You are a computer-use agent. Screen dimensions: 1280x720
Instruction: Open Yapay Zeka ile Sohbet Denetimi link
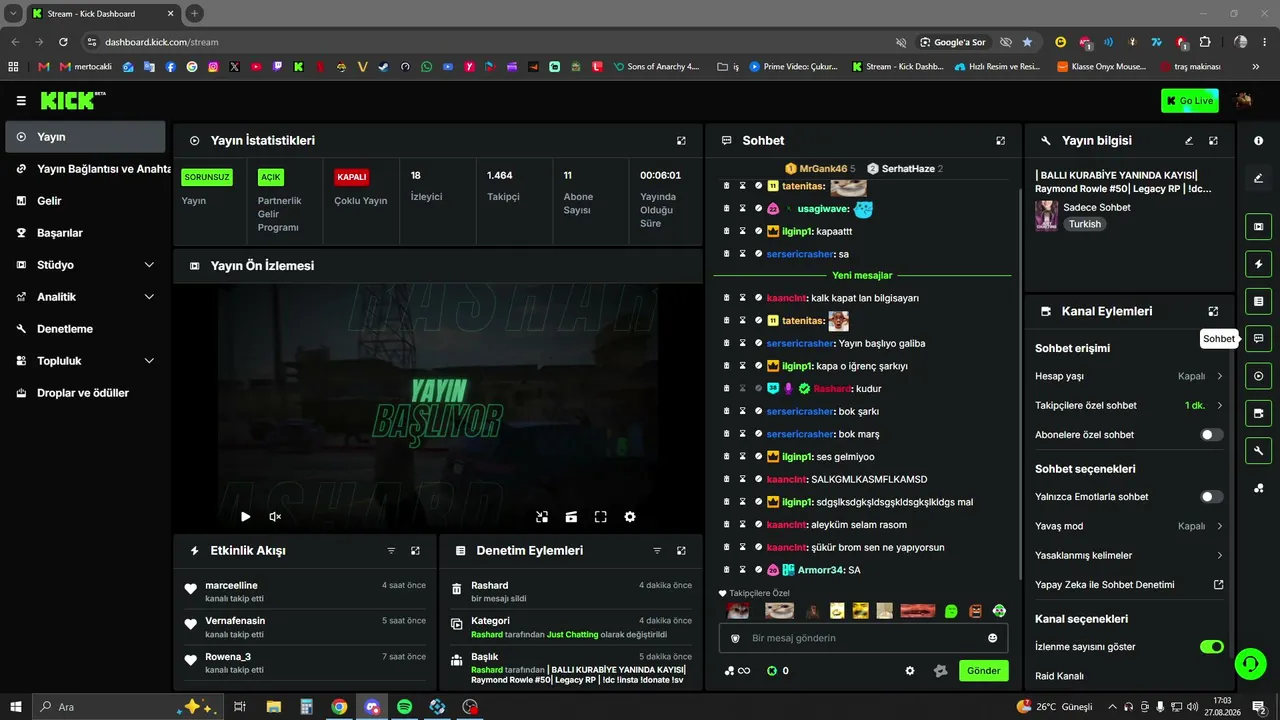click(x=1129, y=585)
